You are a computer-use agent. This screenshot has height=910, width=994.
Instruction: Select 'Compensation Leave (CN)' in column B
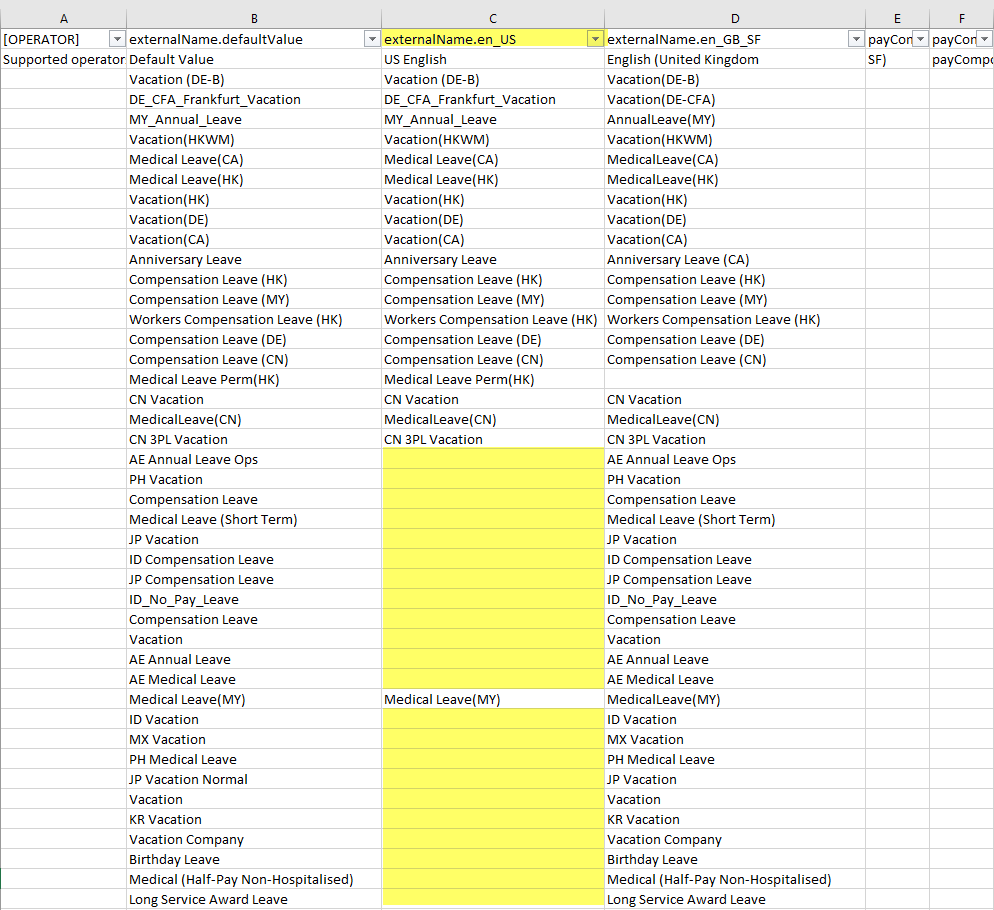[254, 360]
